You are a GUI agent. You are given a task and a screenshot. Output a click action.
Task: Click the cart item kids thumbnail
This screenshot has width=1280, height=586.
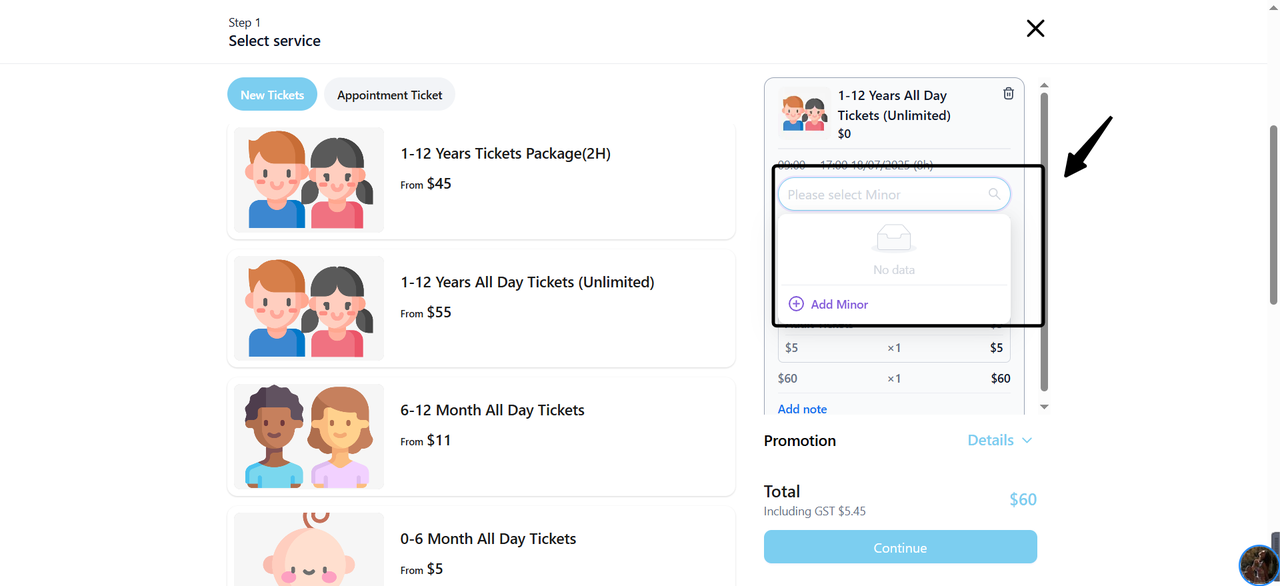pos(804,114)
